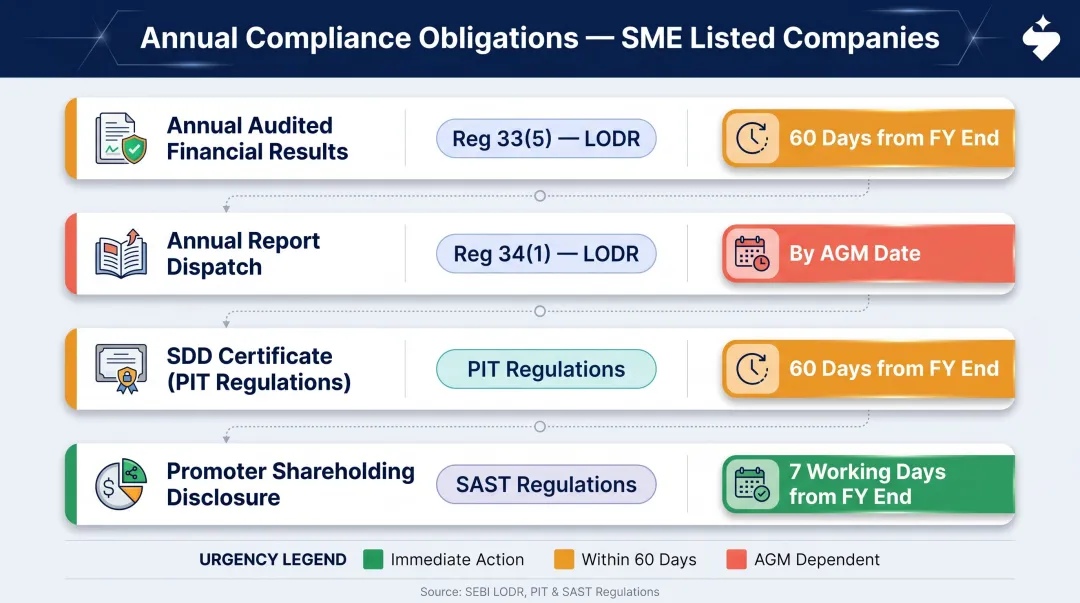Click 60 Days from FY End badge in SDD Certificate row
Screen dimensions: 1080x603
pos(869,369)
